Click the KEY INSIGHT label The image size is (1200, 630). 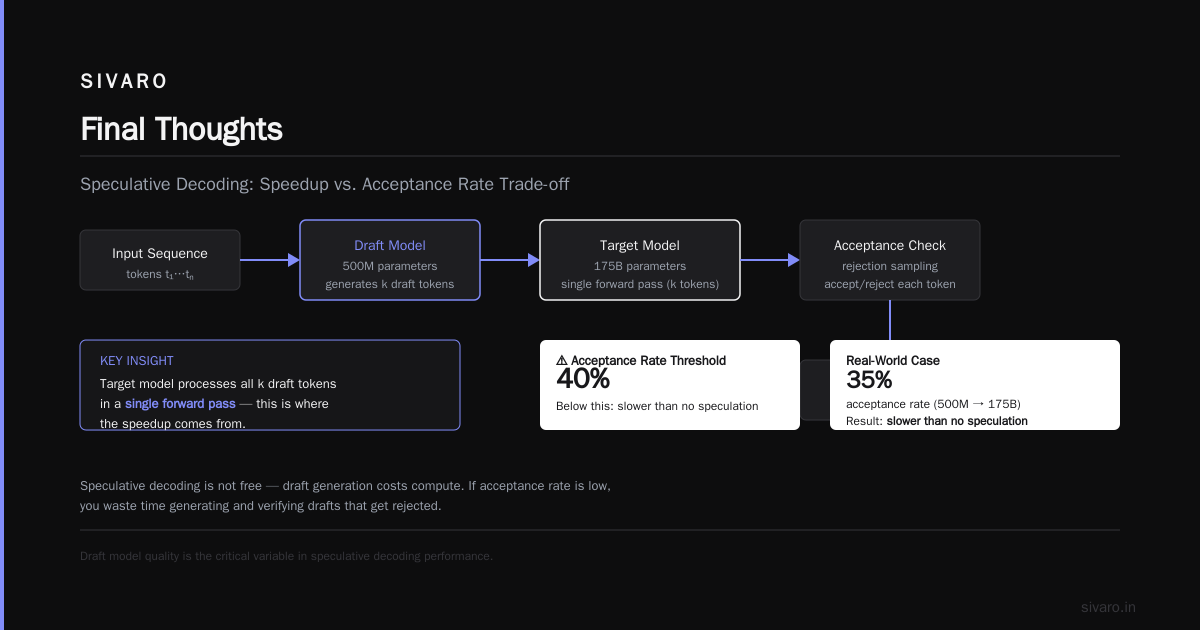pyautogui.click(x=137, y=361)
